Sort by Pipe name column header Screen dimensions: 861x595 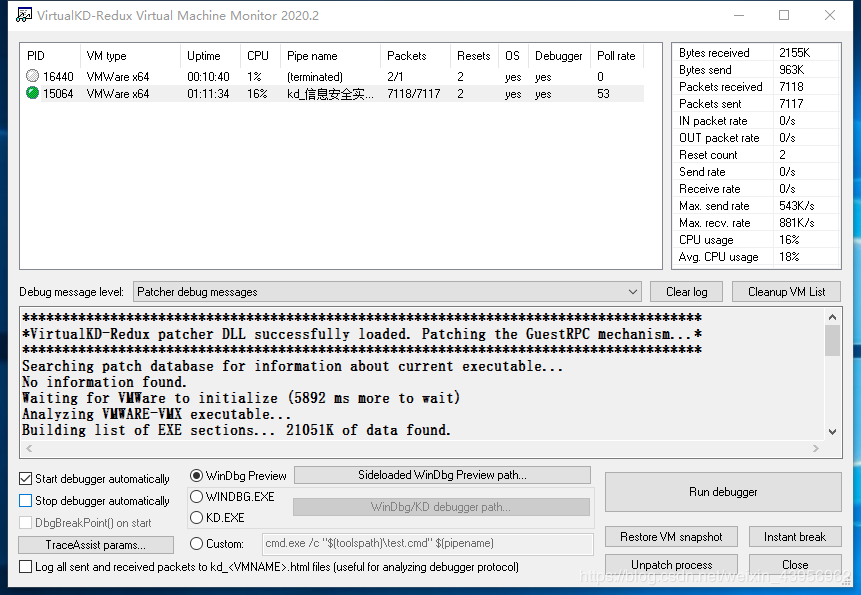point(330,56)
